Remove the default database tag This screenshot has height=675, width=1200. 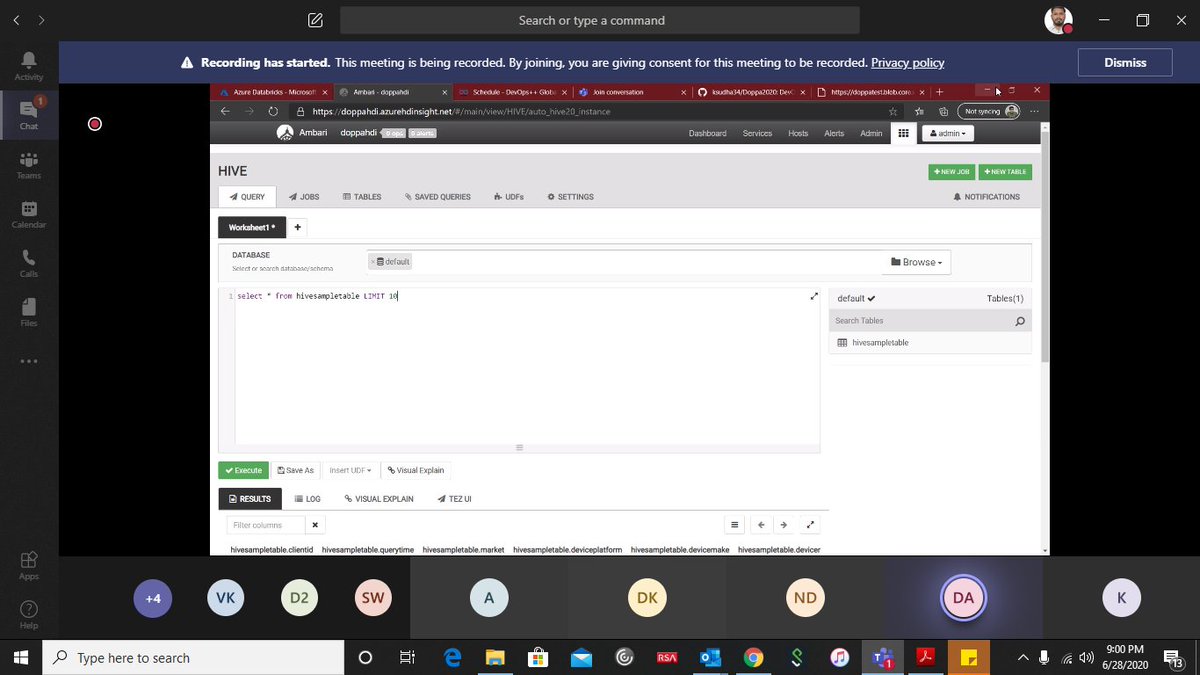point(372,261)
